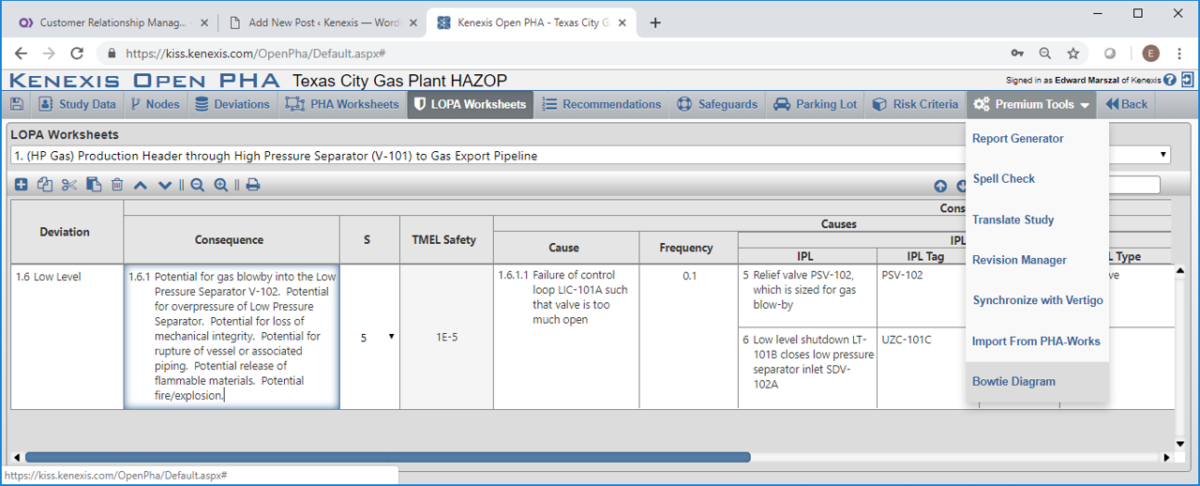1200x486 pixels.
Task: Click the zoom in magnifier icon
Action: 221,184
